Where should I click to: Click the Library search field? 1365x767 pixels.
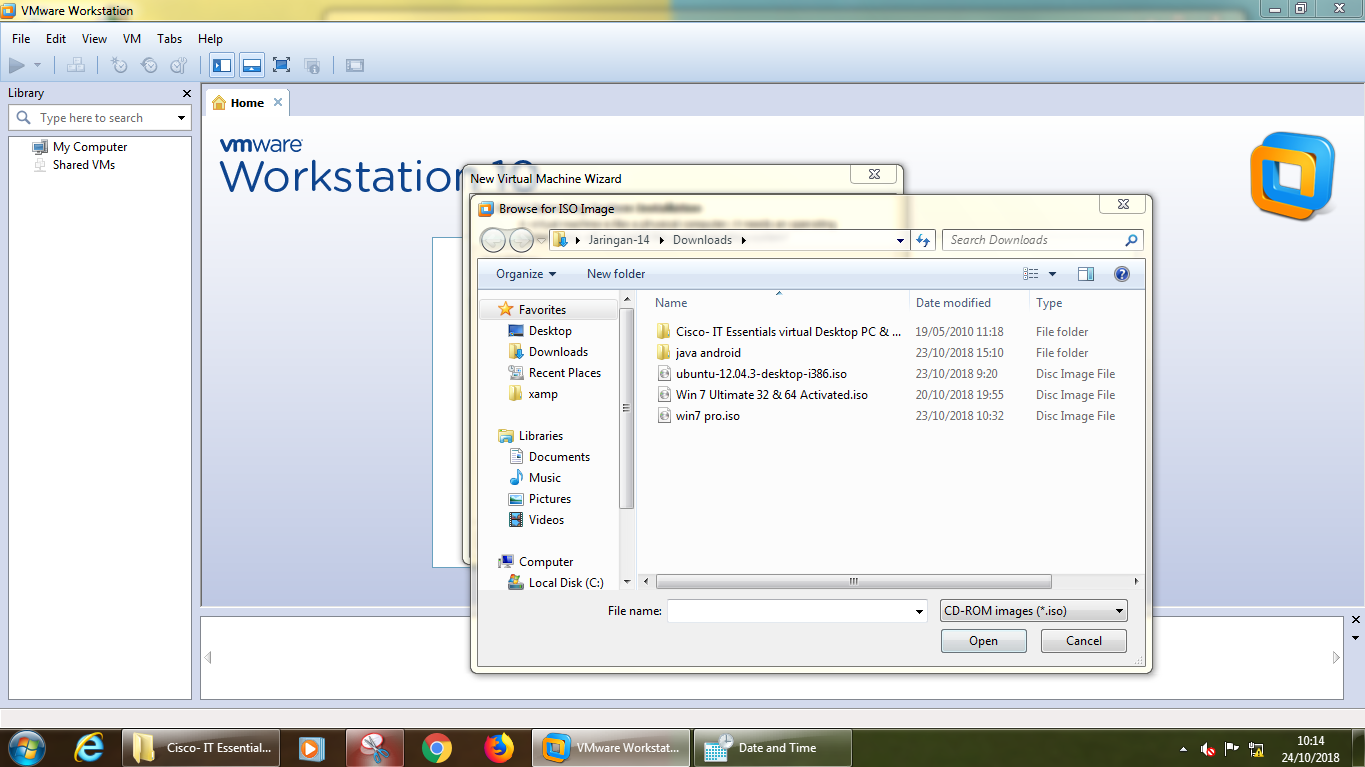[x=91, y=118]
